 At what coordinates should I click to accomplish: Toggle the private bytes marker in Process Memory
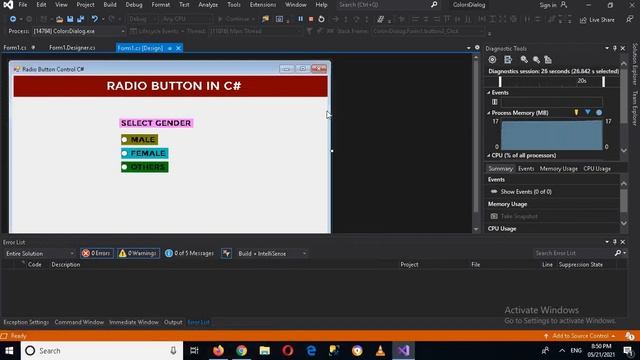click(599, 112)
